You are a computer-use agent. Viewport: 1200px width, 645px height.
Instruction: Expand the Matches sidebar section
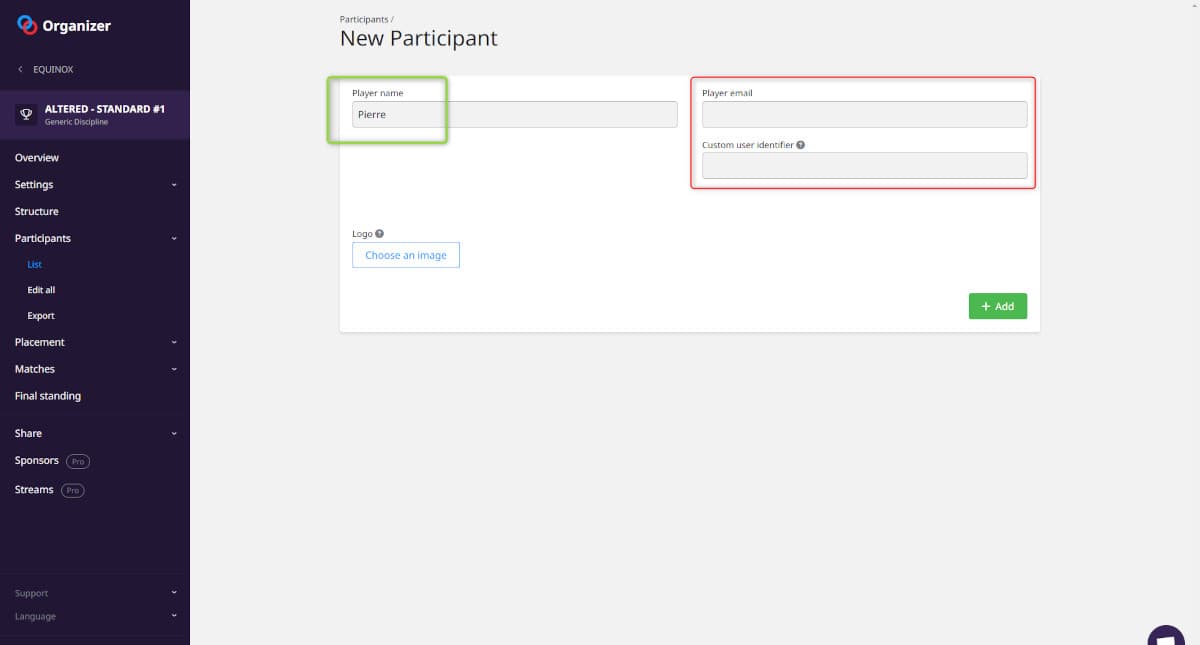point(173,369)
